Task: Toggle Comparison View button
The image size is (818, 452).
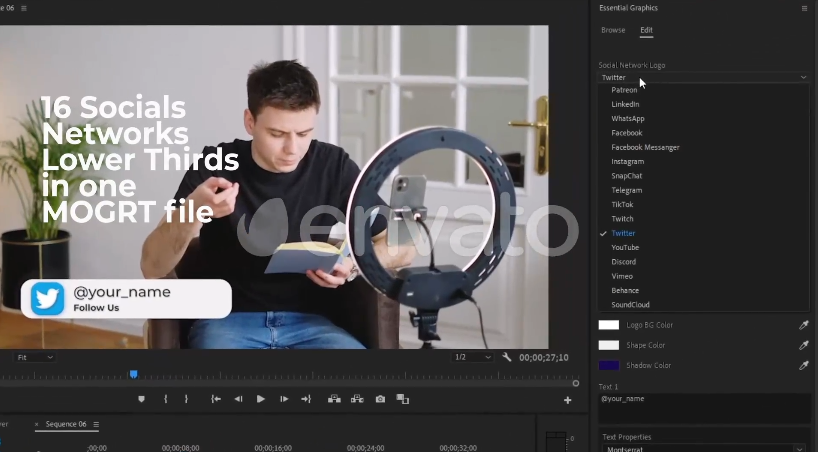Action: [403, 399]
